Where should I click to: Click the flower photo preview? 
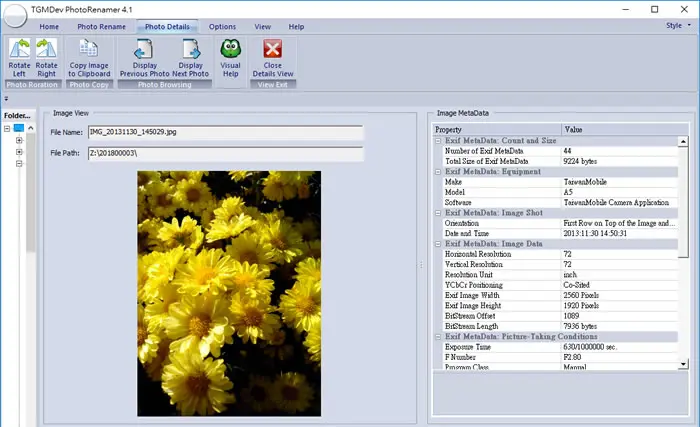[x=229, y=293]
